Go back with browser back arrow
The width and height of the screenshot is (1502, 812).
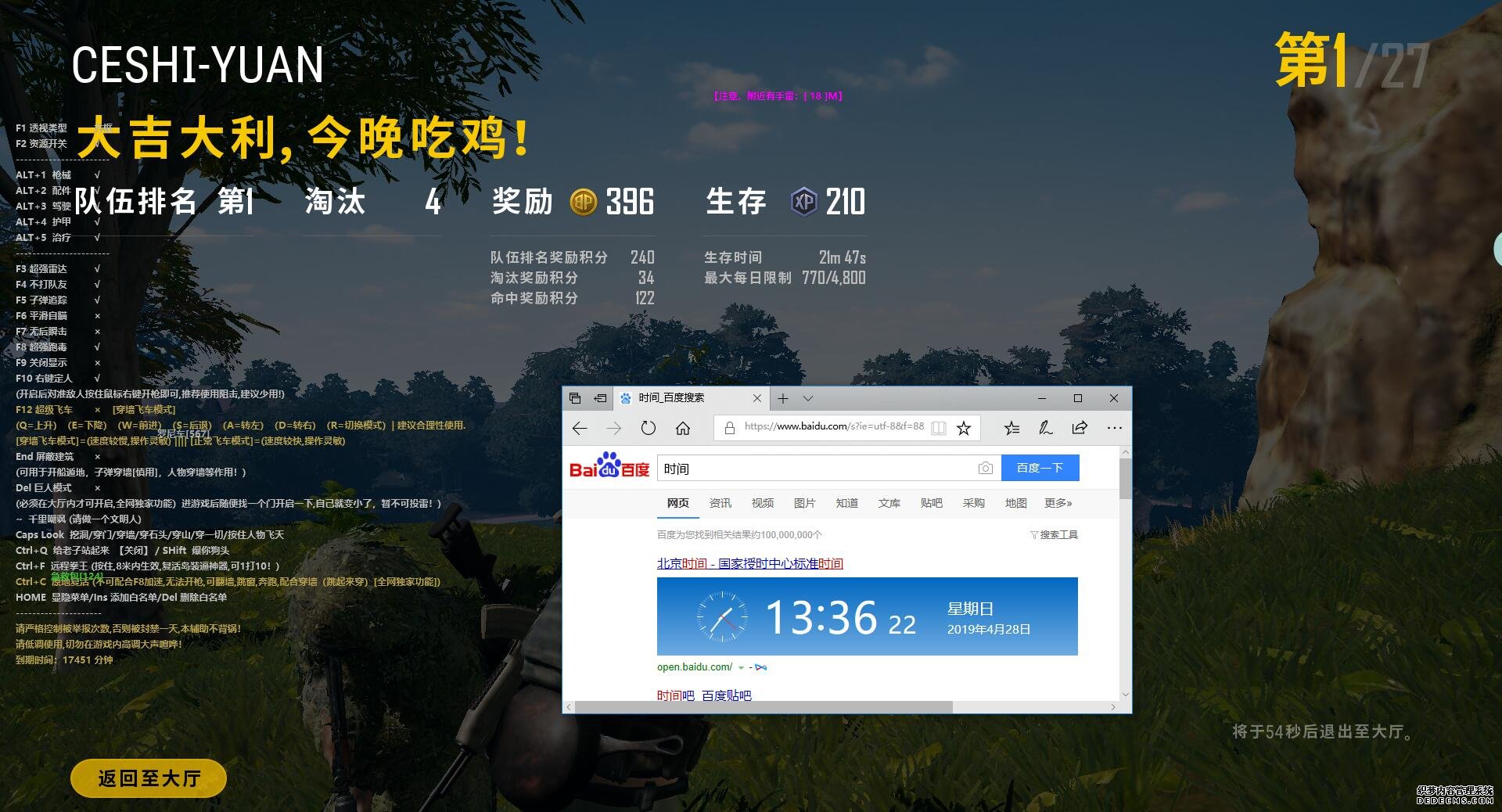click(580, 428)
